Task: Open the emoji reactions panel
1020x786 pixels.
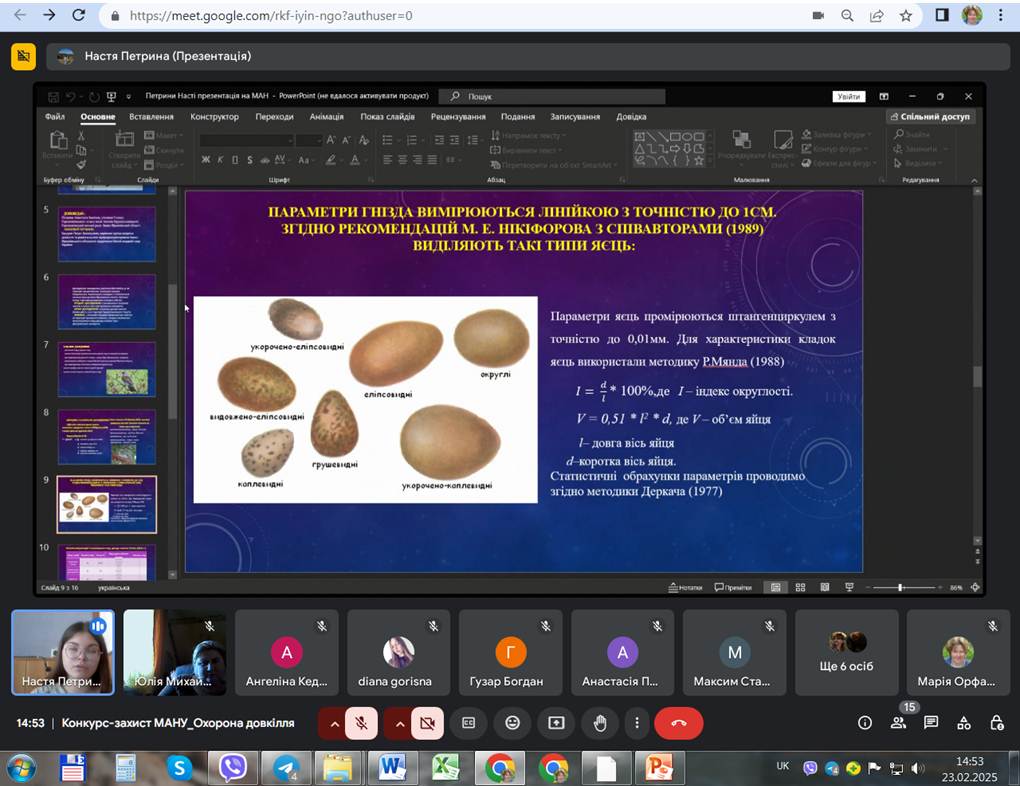Action: (512, 723)
